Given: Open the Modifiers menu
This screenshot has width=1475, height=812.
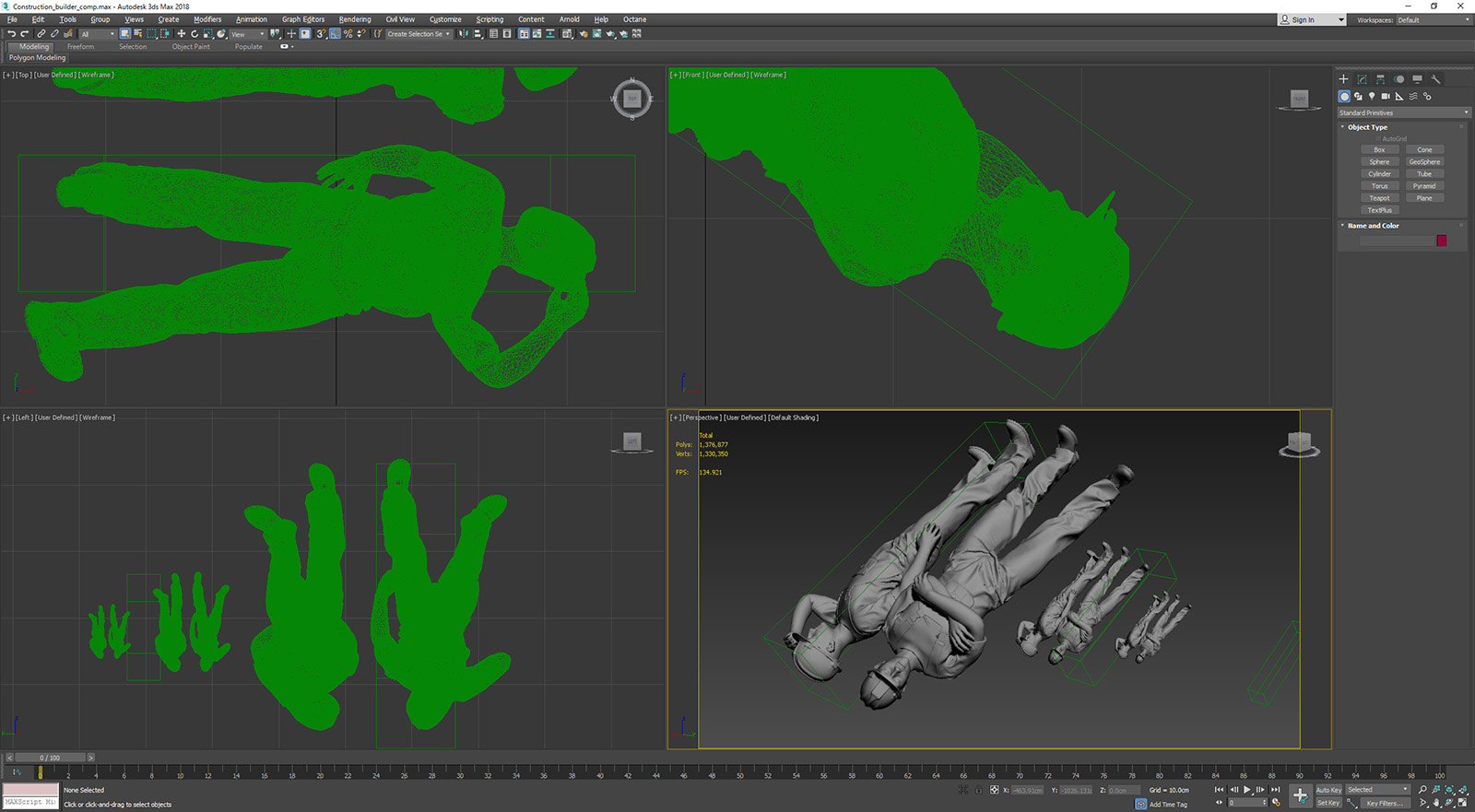Looking at the screenshot, I should click(x=207, y=19).
